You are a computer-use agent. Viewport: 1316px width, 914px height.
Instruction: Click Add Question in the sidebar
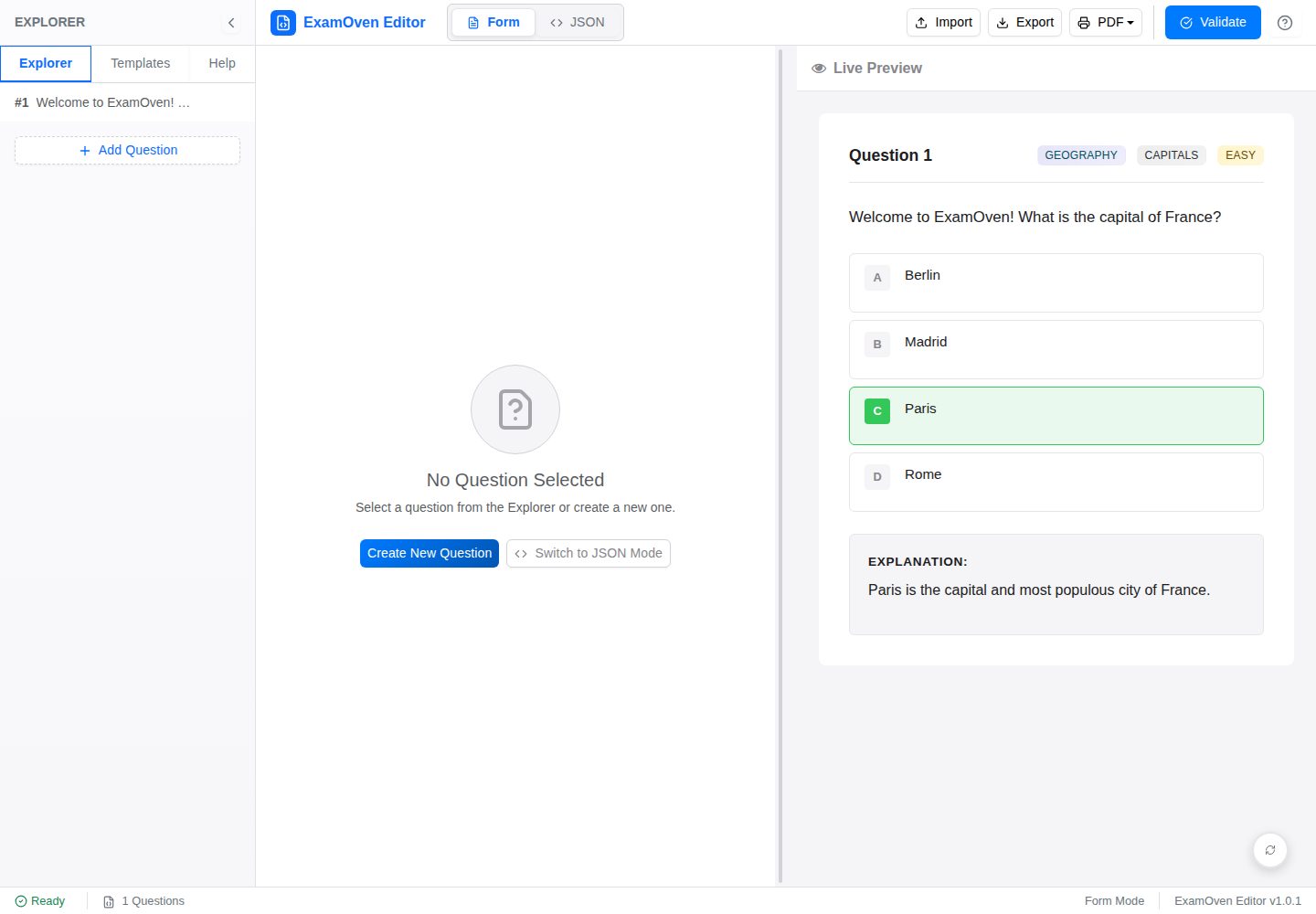click(127, 151)
